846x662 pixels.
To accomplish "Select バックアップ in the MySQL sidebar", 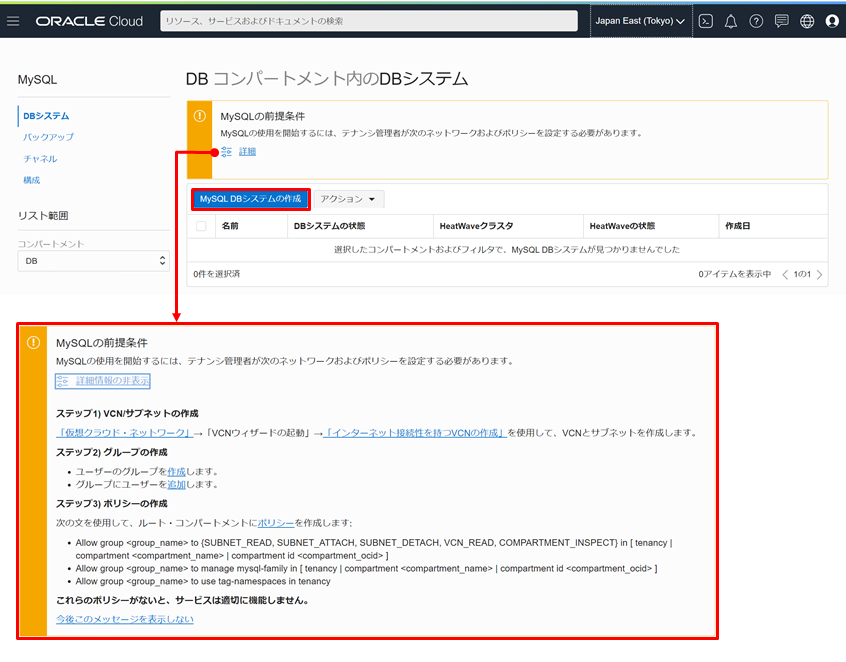I will point(48,137).
